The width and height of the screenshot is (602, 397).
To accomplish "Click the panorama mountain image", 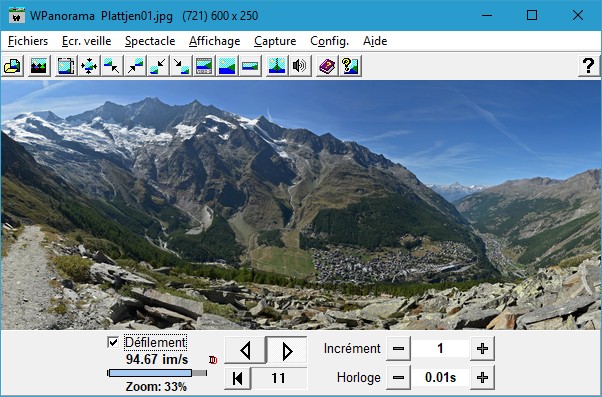I will pos(301,205).
